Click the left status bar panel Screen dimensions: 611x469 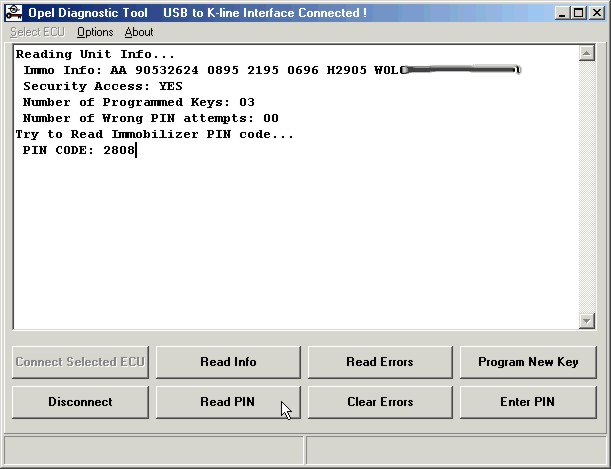[x=154, y=450]
